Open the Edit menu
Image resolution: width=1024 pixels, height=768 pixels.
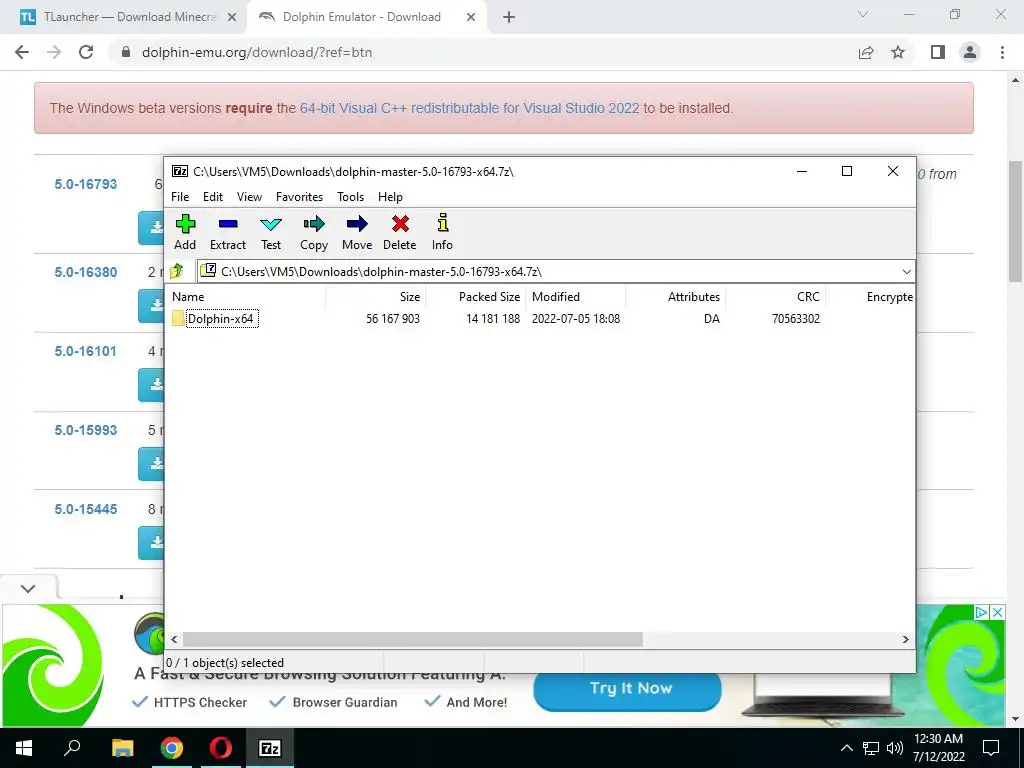pos(212,197)
